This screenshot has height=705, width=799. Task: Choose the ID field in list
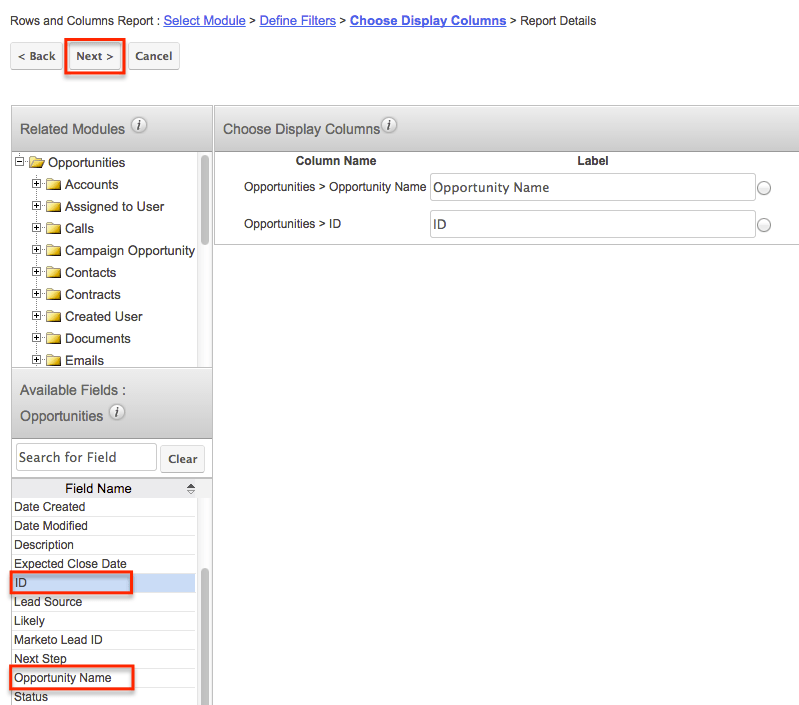coord(103,583)
